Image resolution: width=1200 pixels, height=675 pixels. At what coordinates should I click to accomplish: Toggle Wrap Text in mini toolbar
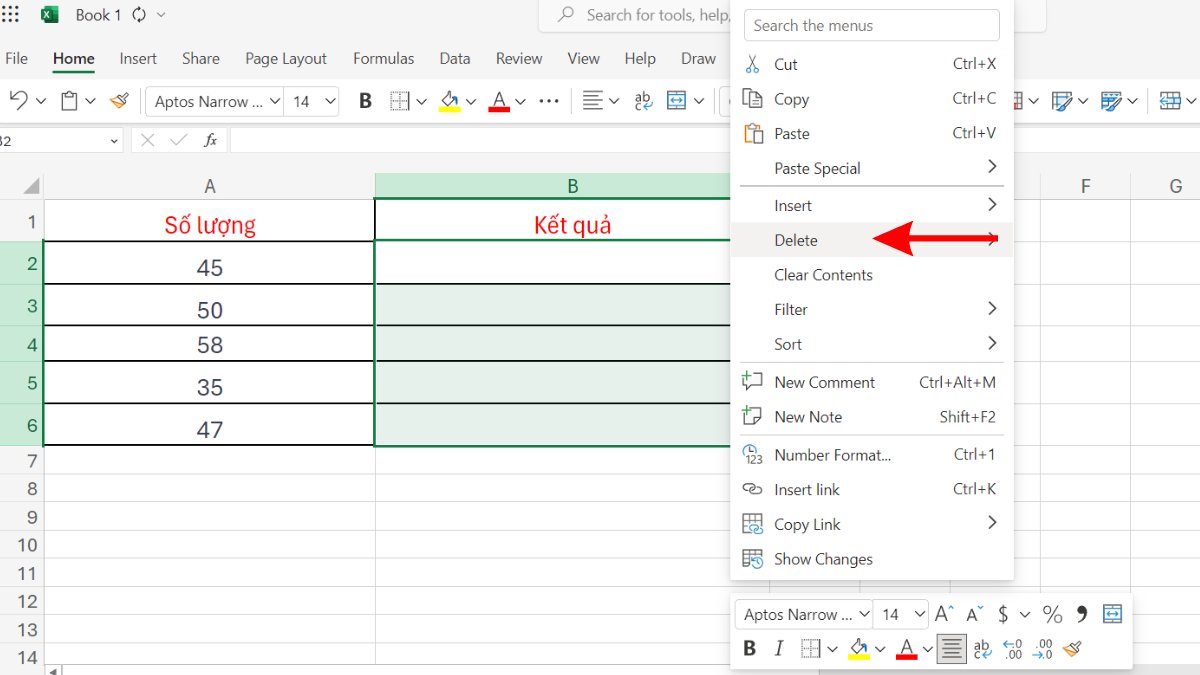coord(982,649)
